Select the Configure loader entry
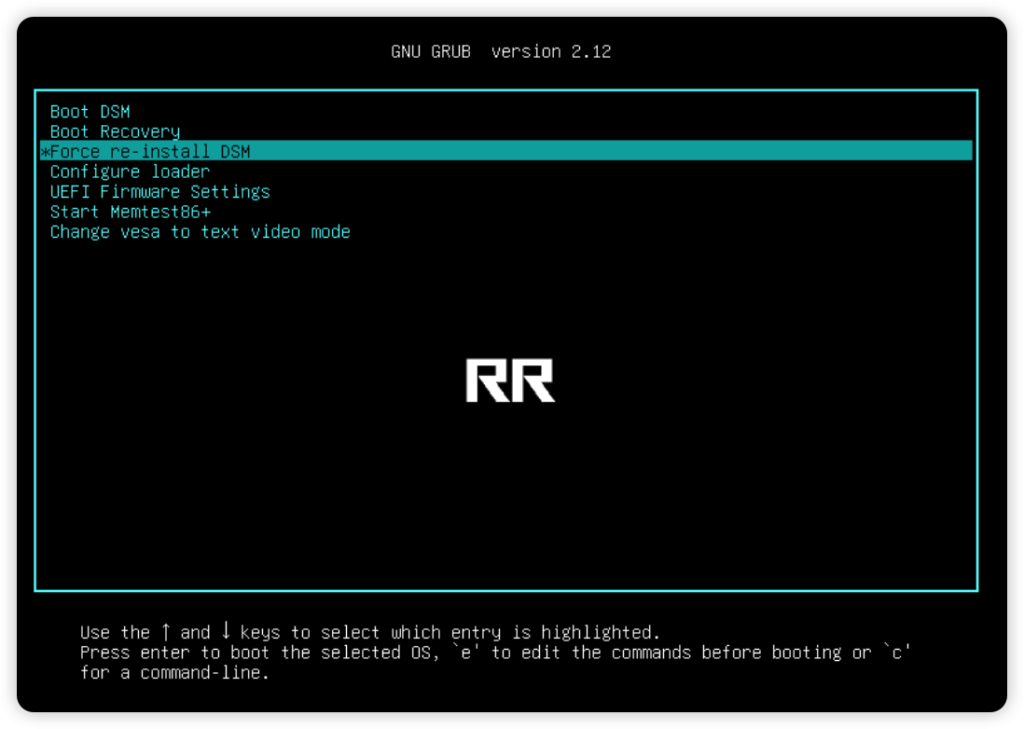 [x=130, y=172]
